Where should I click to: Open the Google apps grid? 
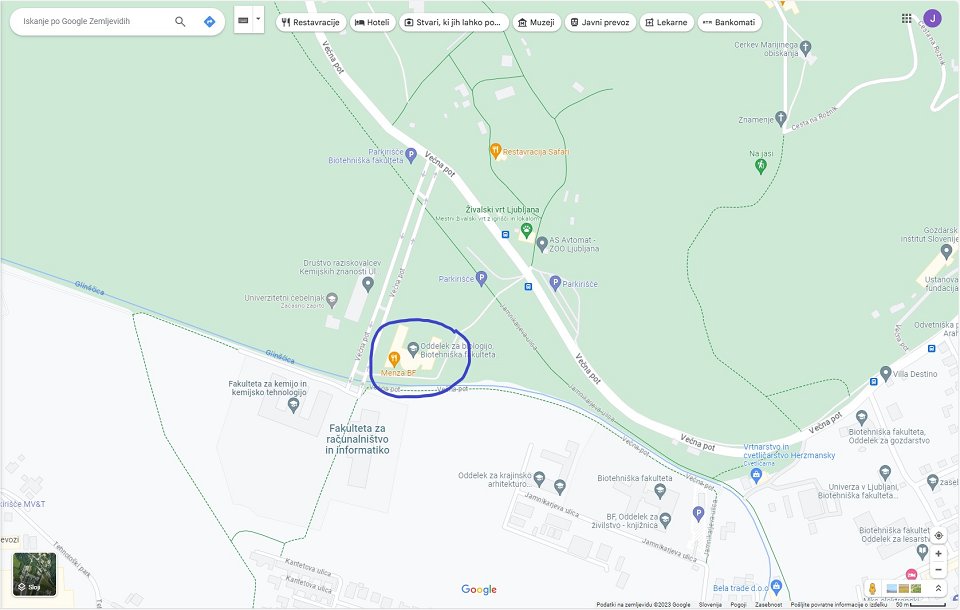907,18
